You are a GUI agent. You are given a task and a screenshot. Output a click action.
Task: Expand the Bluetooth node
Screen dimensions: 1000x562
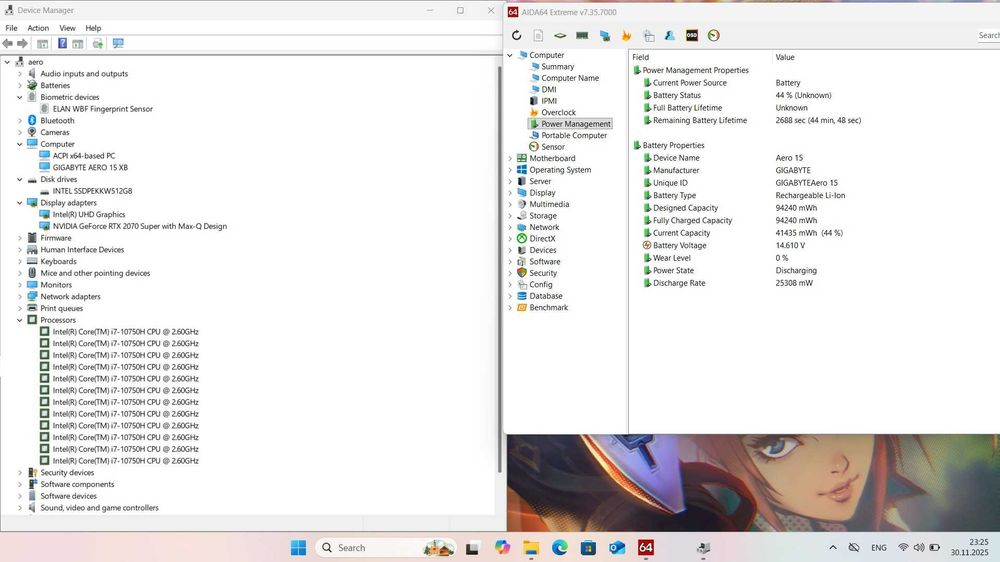coord(20,121)
